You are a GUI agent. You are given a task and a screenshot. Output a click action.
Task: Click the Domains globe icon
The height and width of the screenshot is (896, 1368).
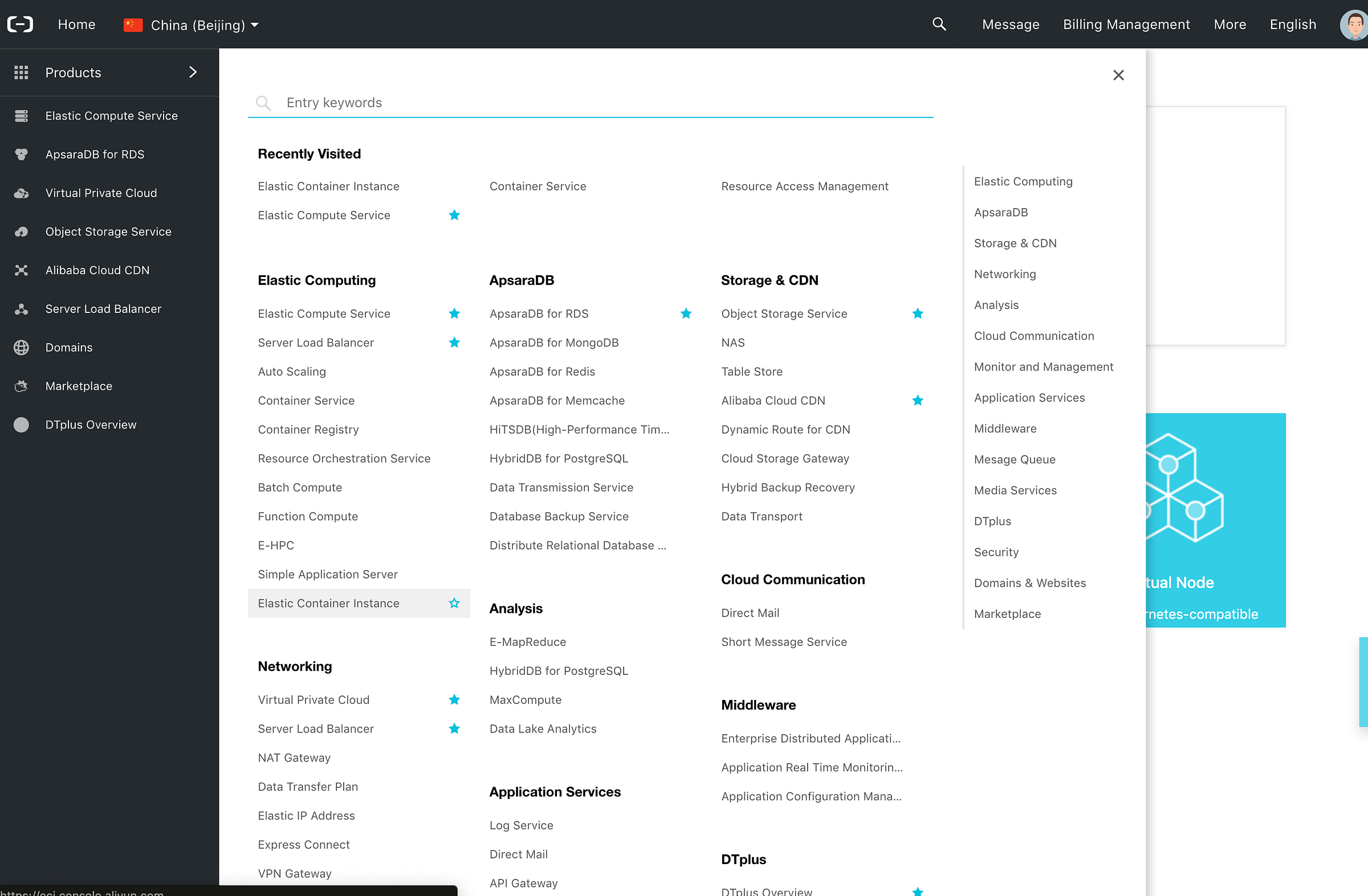point(21,348)
